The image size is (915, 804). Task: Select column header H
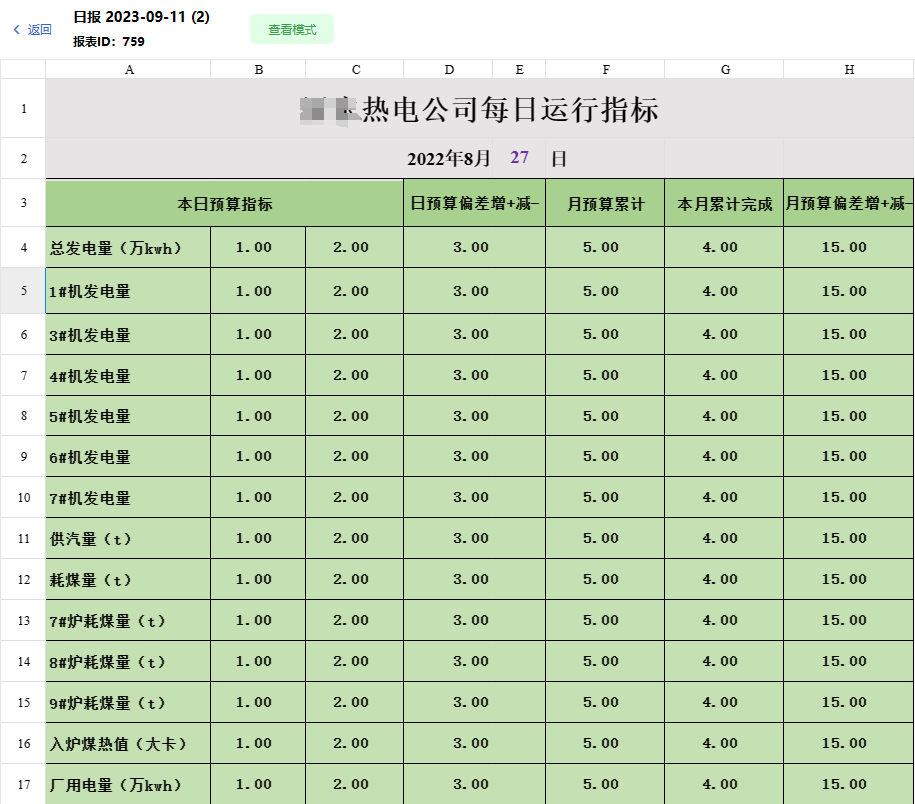point(848,68)
